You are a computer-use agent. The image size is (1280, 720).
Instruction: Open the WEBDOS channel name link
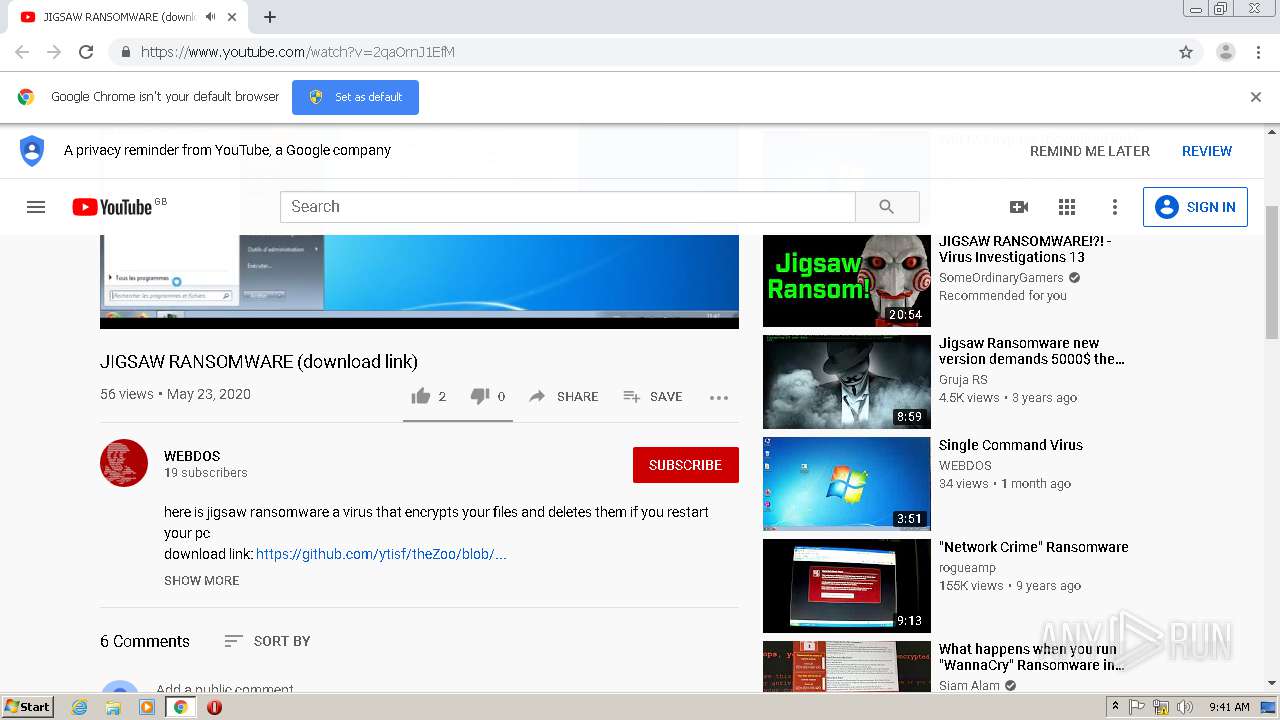coord(192,456)
